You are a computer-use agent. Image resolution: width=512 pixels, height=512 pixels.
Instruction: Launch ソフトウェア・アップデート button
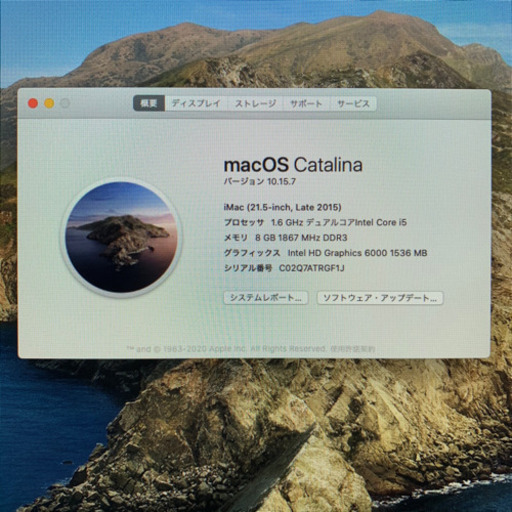click(x=380, y=298)
